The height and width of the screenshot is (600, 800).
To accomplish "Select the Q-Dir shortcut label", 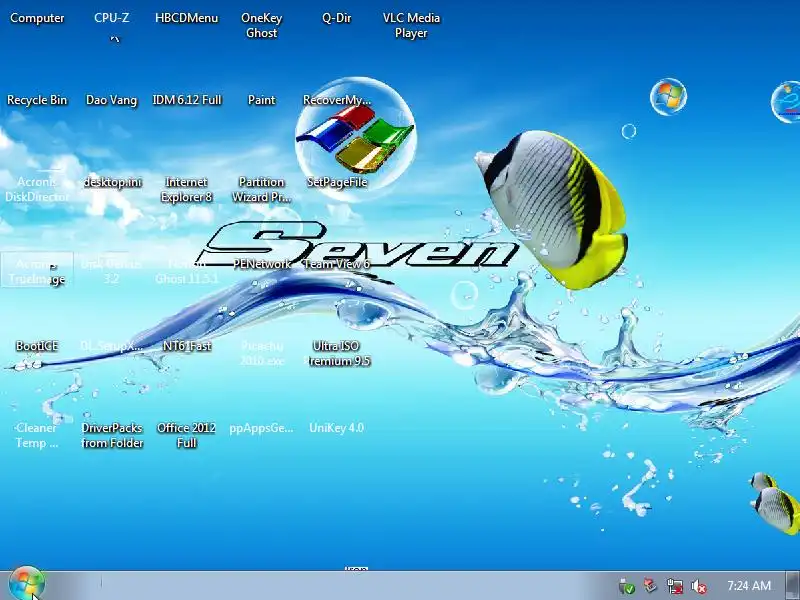I will click(337, 18).
